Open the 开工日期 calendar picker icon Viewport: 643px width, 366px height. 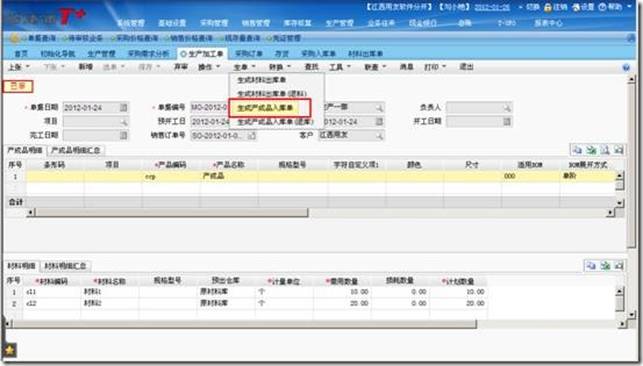[507, 121]
